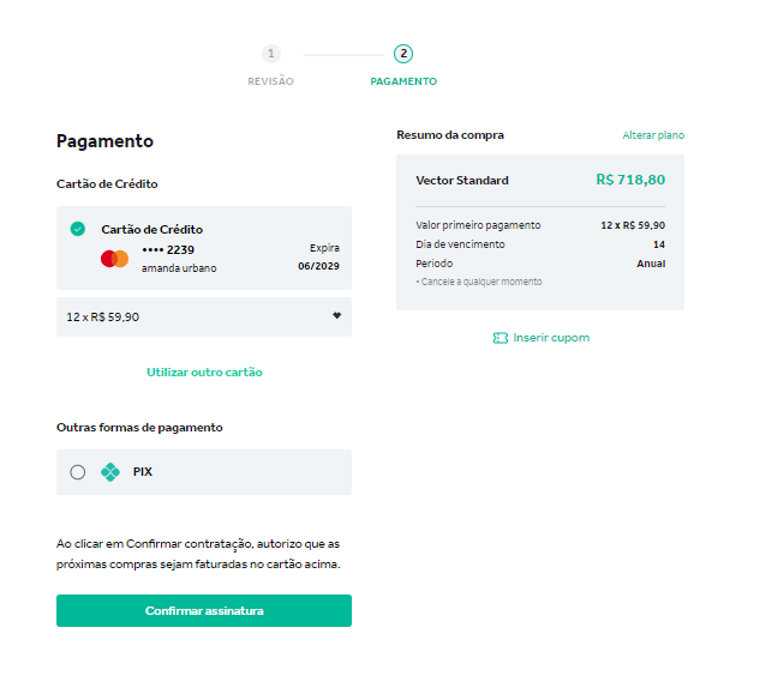760x694 pixels.
Task: Open the Alterar plano link
Action: pyautogui.click(x=653, y=135)
